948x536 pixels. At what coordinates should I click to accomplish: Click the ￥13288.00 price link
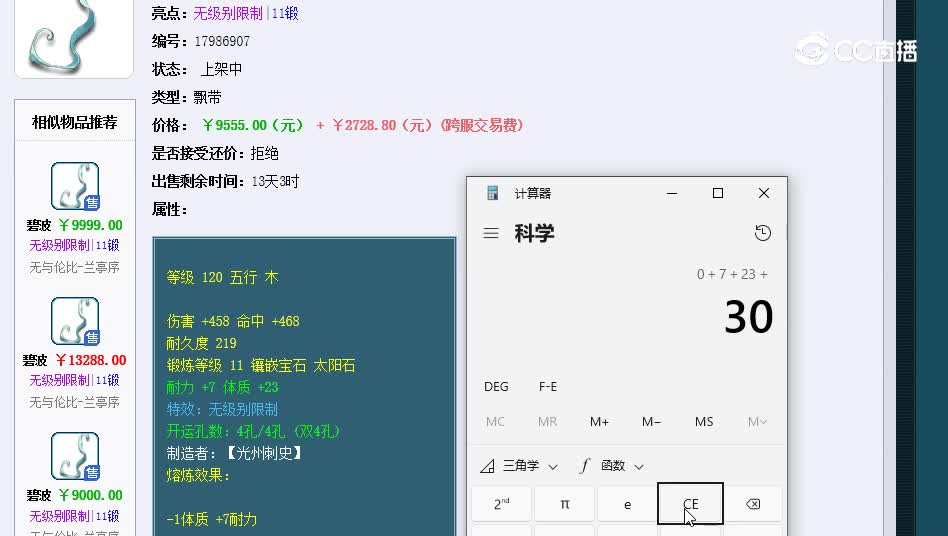pos(91,361)
